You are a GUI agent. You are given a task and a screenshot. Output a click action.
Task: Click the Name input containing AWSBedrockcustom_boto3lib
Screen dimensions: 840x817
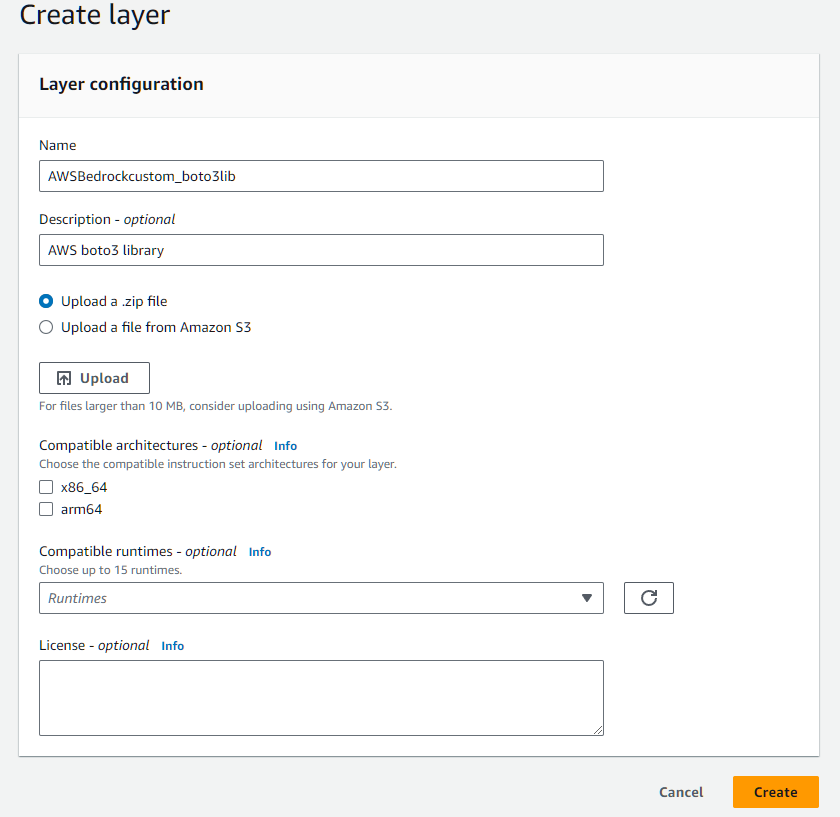coord(320,175)
